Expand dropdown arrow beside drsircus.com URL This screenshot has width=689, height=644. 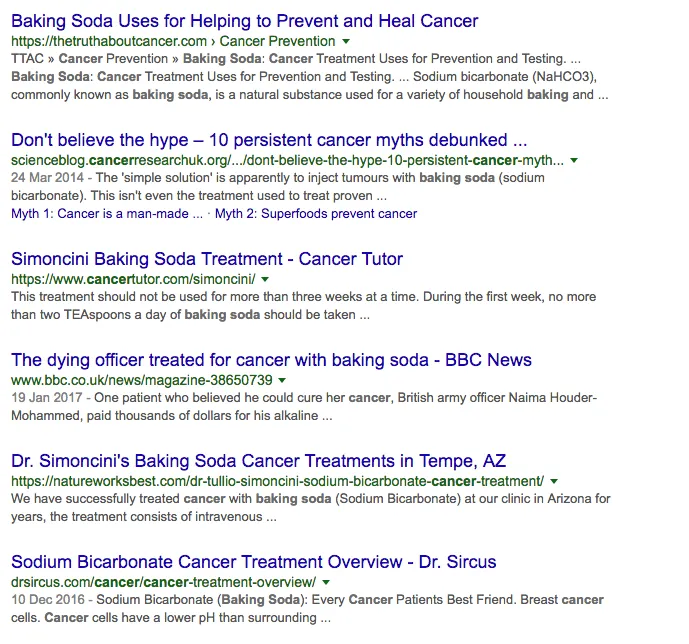(326, 582)
